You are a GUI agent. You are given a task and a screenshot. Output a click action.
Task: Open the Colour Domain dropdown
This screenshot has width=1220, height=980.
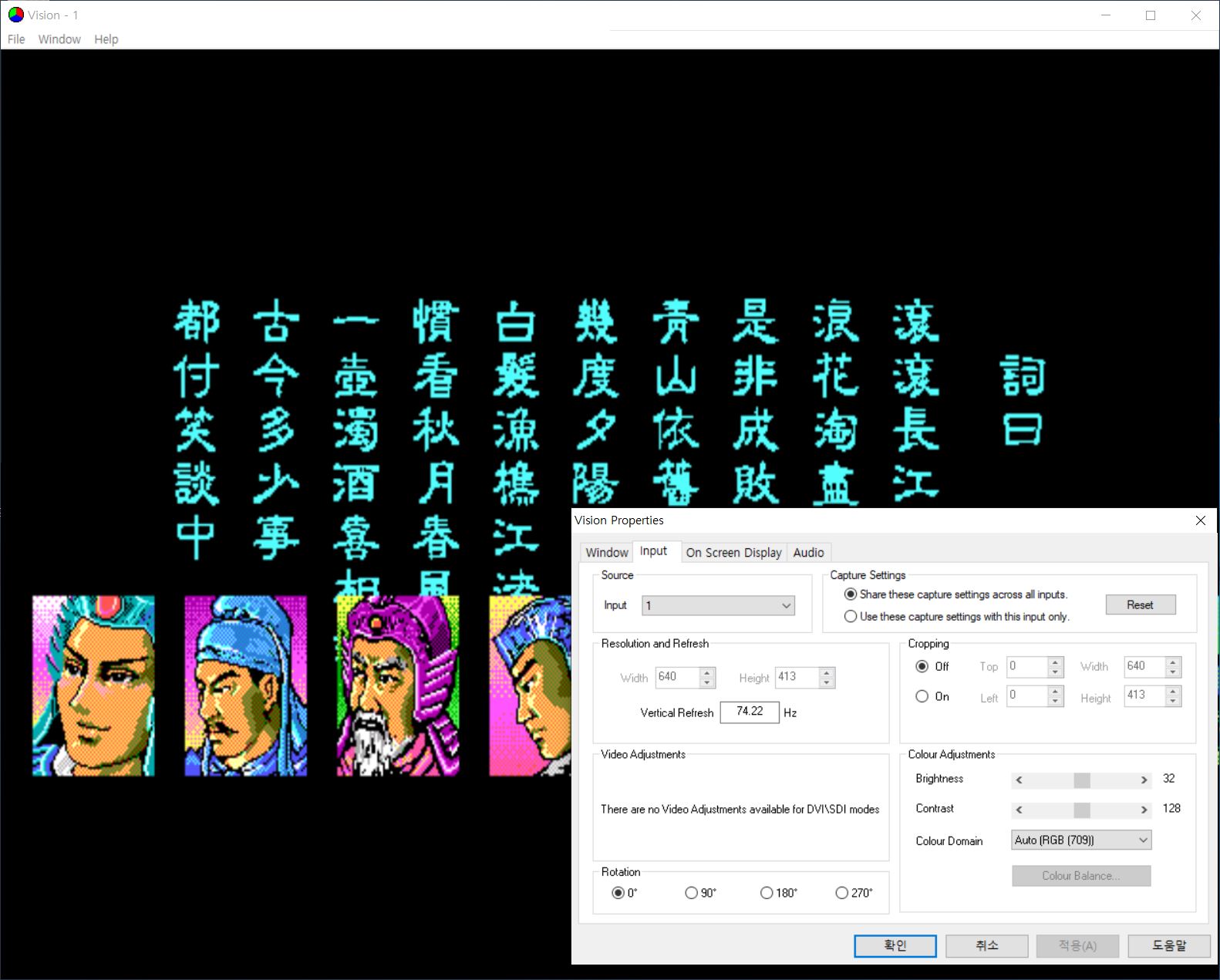click(x=1081, y=840)
